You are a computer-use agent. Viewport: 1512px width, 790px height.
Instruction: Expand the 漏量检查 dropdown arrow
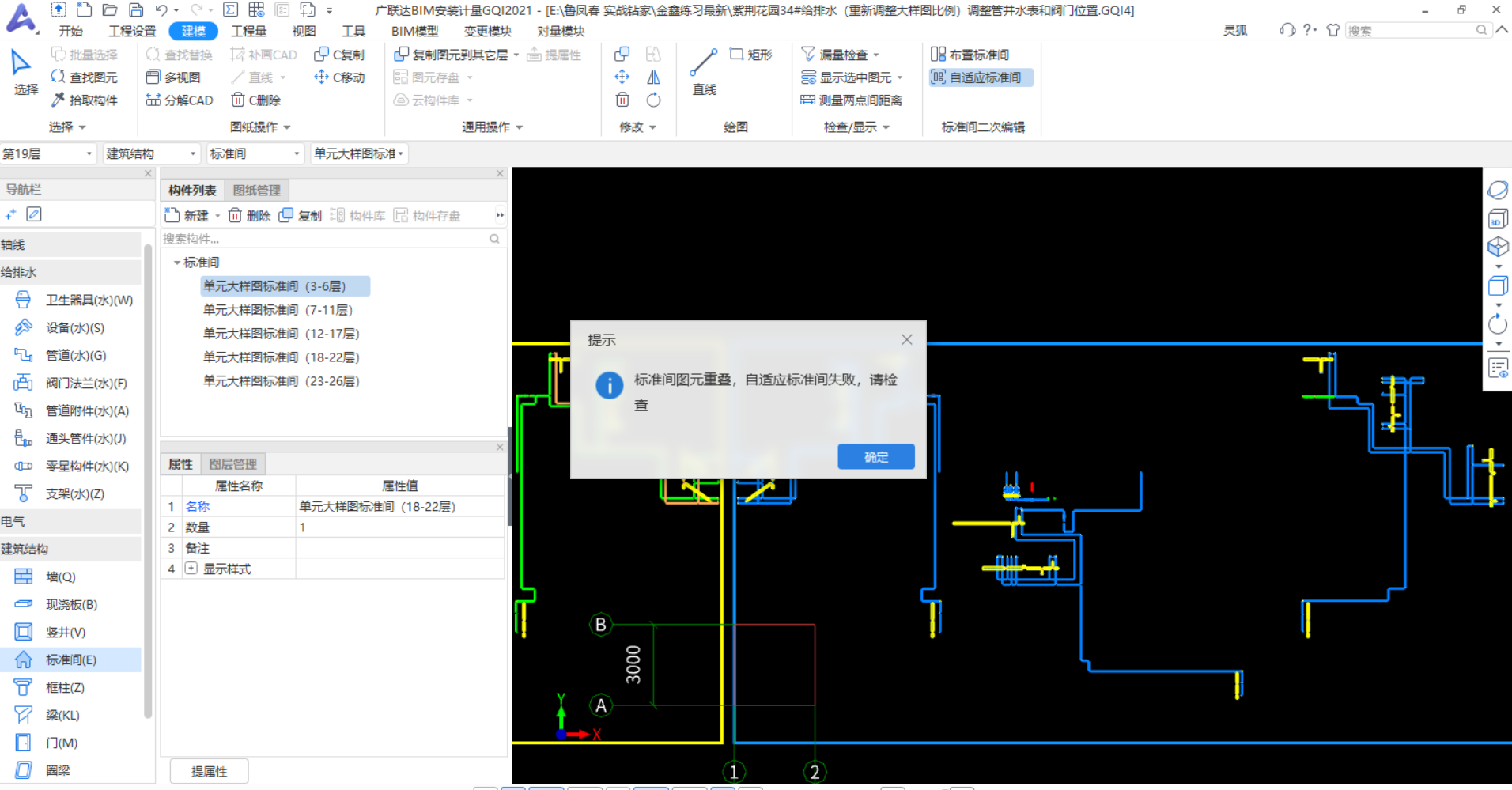click(876, 55)
